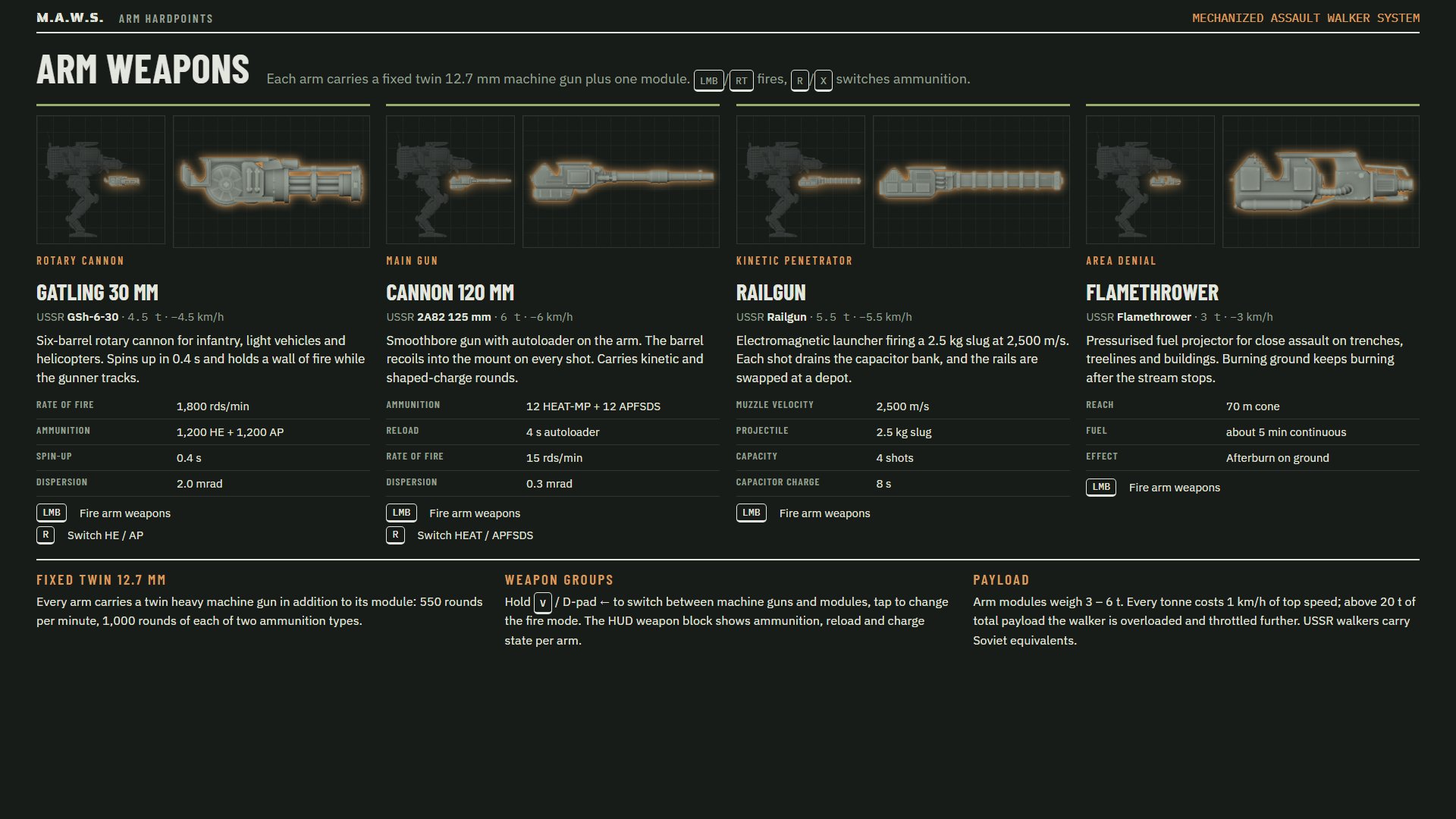
Task: Click the WEAPON GROUPS section heading
Action: pos(559,580)
